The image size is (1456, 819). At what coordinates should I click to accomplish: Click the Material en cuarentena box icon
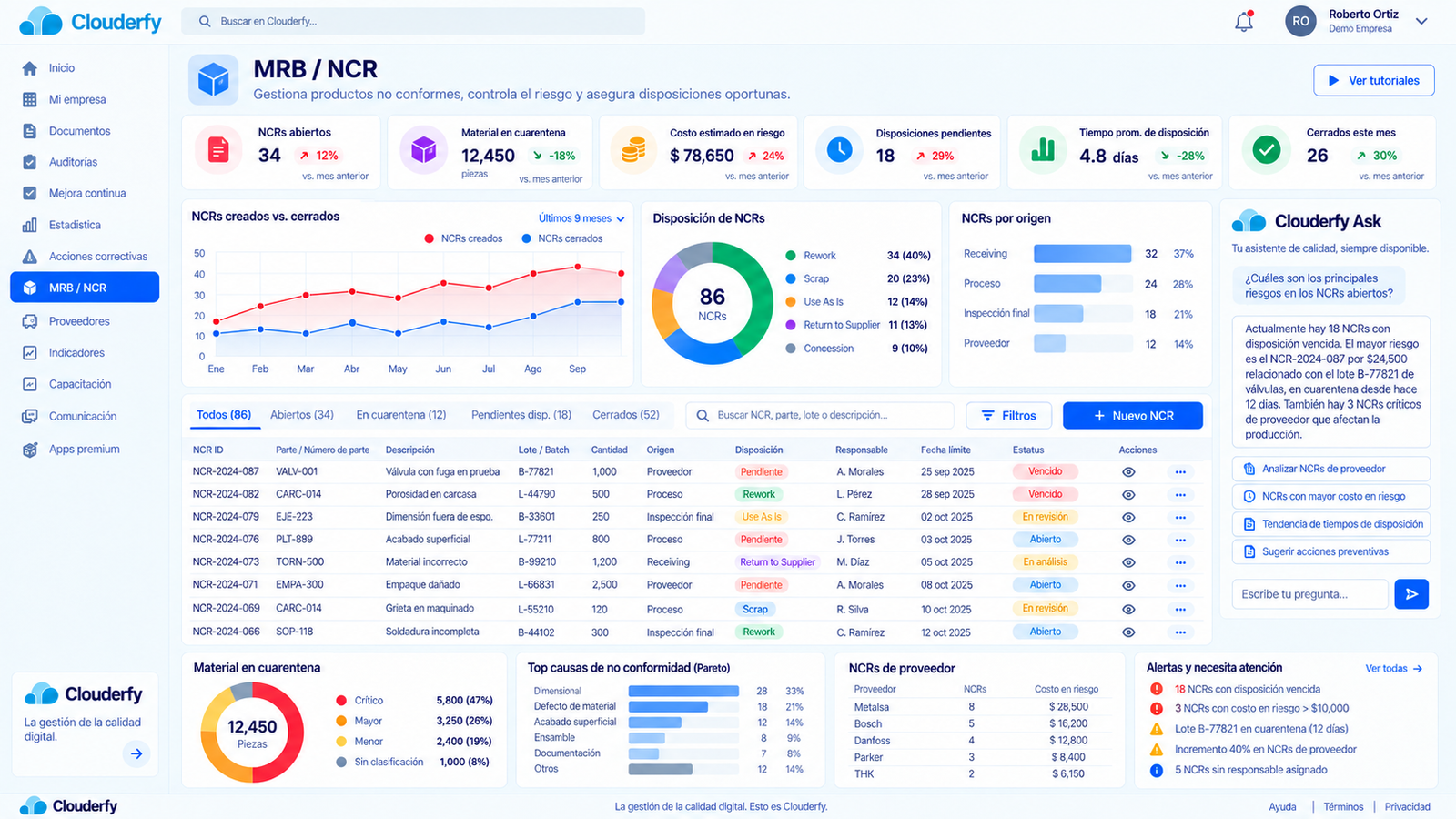pos(423,150)
